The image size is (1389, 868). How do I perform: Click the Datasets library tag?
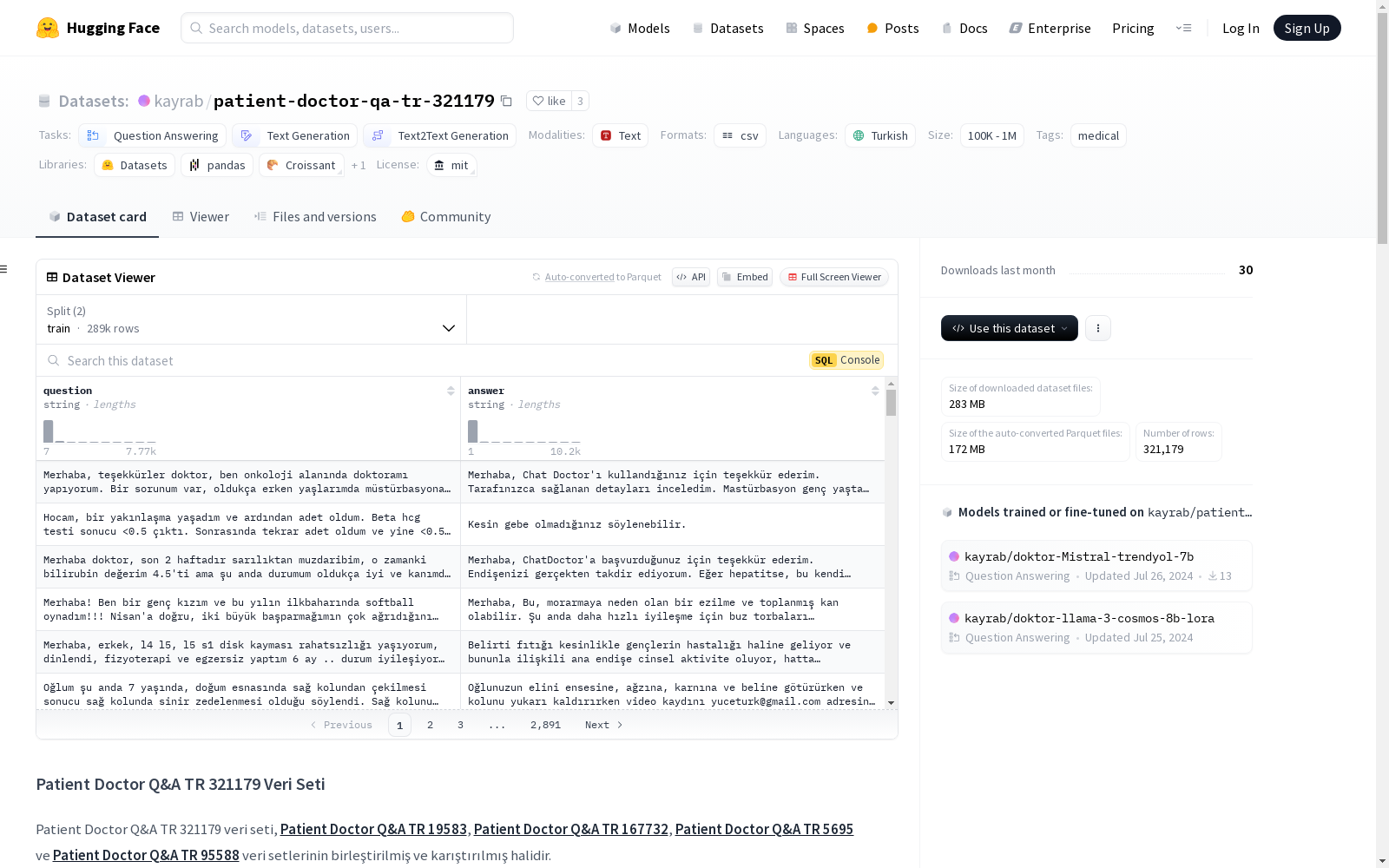[135, 165]
